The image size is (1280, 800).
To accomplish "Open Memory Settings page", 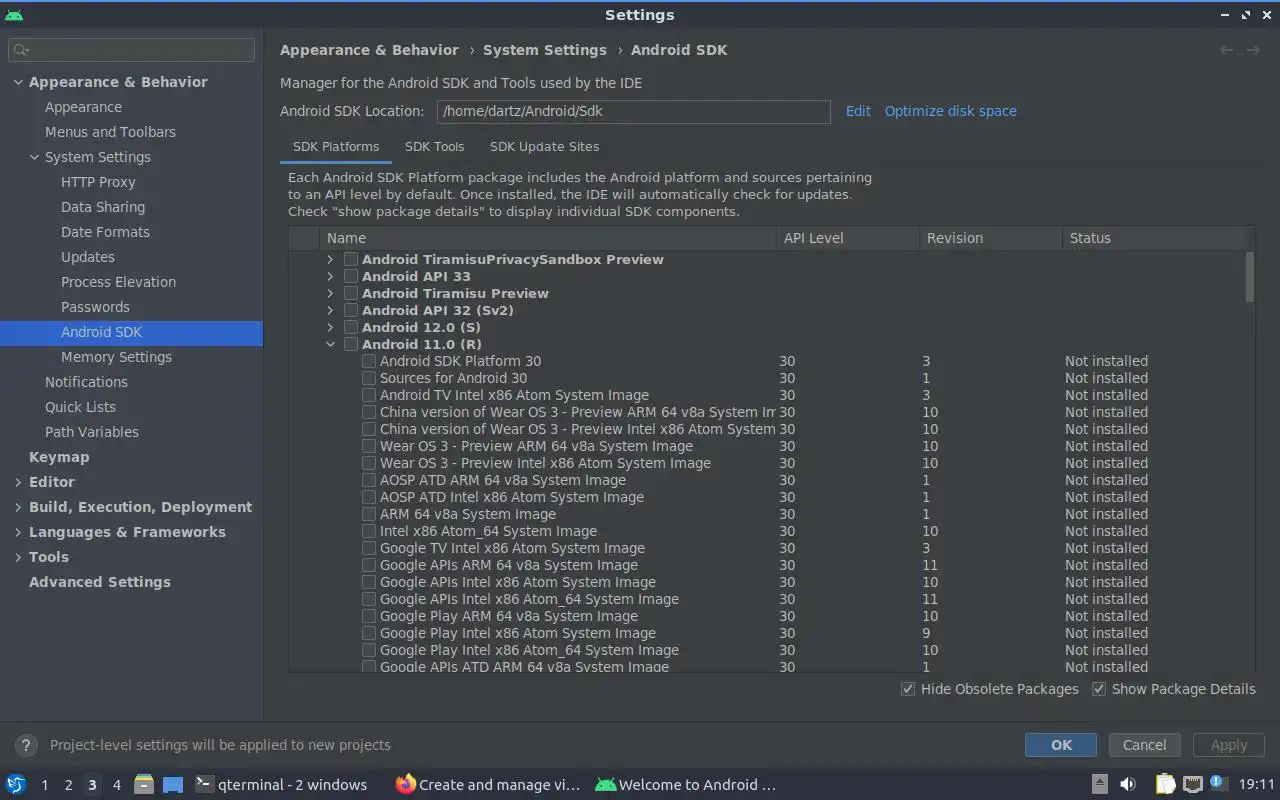I will click(x=116, y=357).
